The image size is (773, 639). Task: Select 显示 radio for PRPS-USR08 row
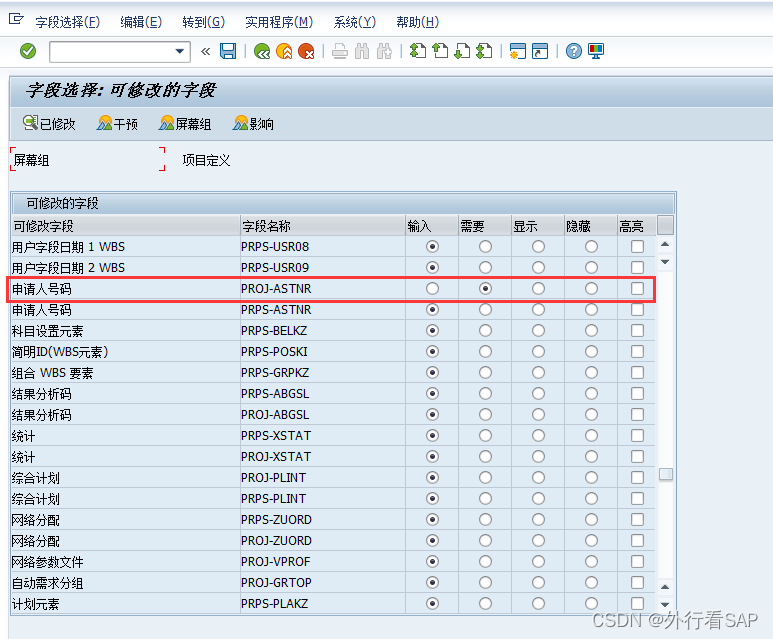point(538,247)
